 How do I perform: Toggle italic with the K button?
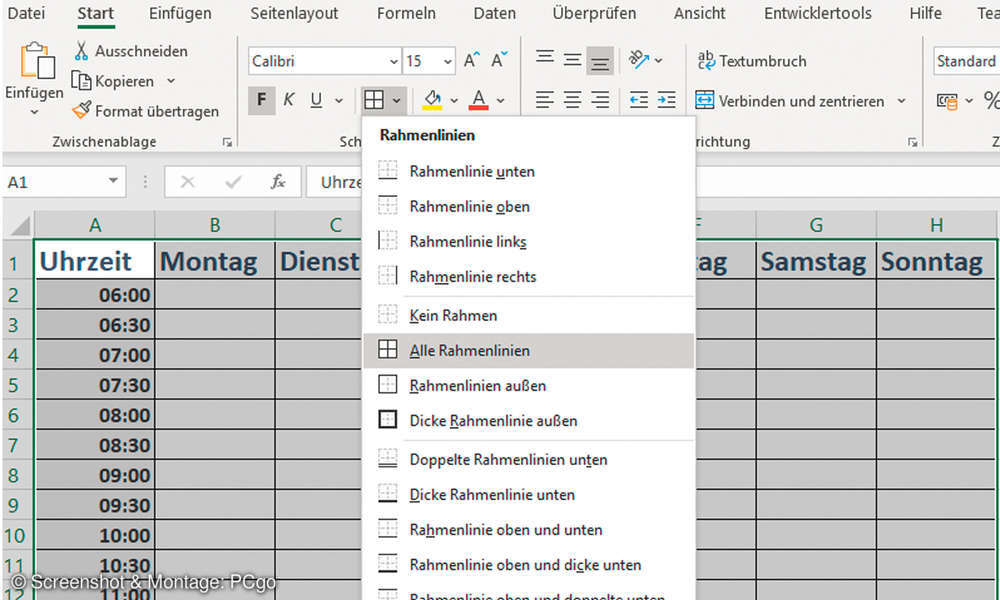pyautogui.click(x=289, y=100)
